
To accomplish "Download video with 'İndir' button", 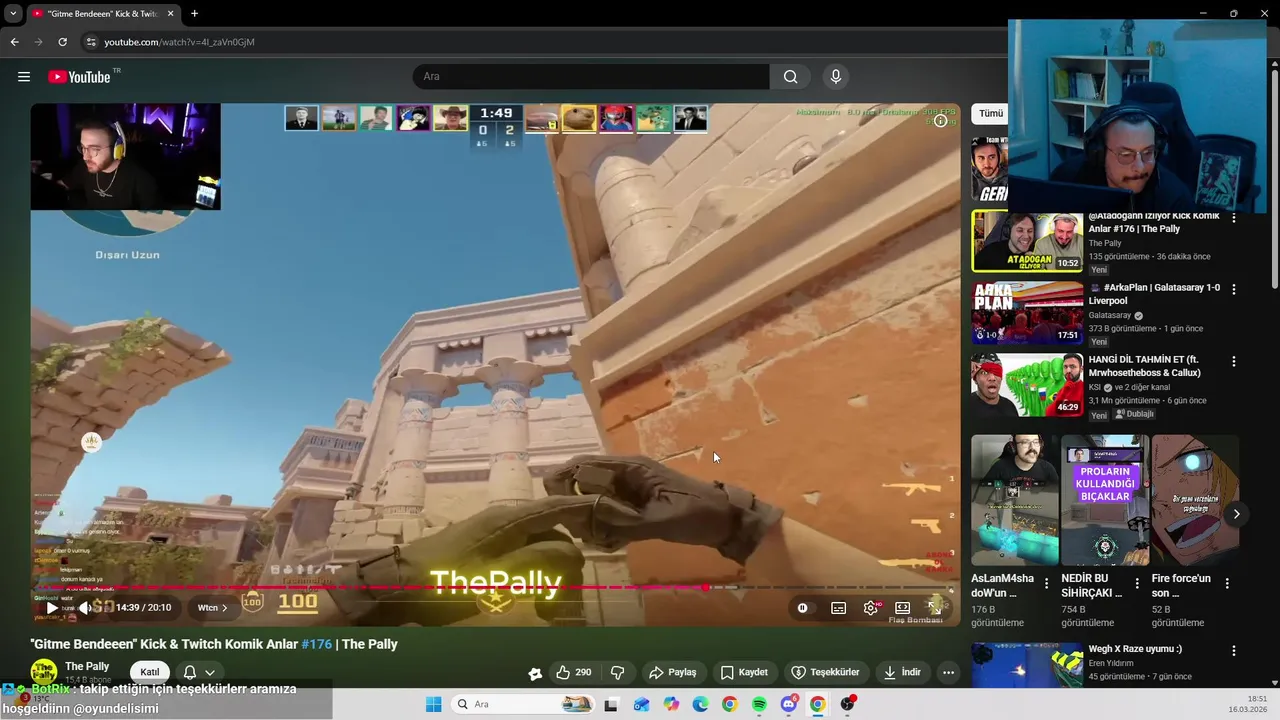I will pos(902,672).
